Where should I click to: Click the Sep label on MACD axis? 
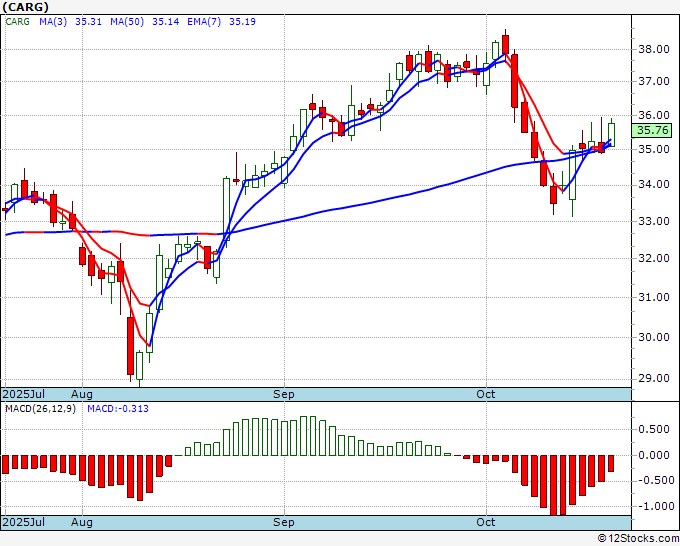tap(284, 522)
